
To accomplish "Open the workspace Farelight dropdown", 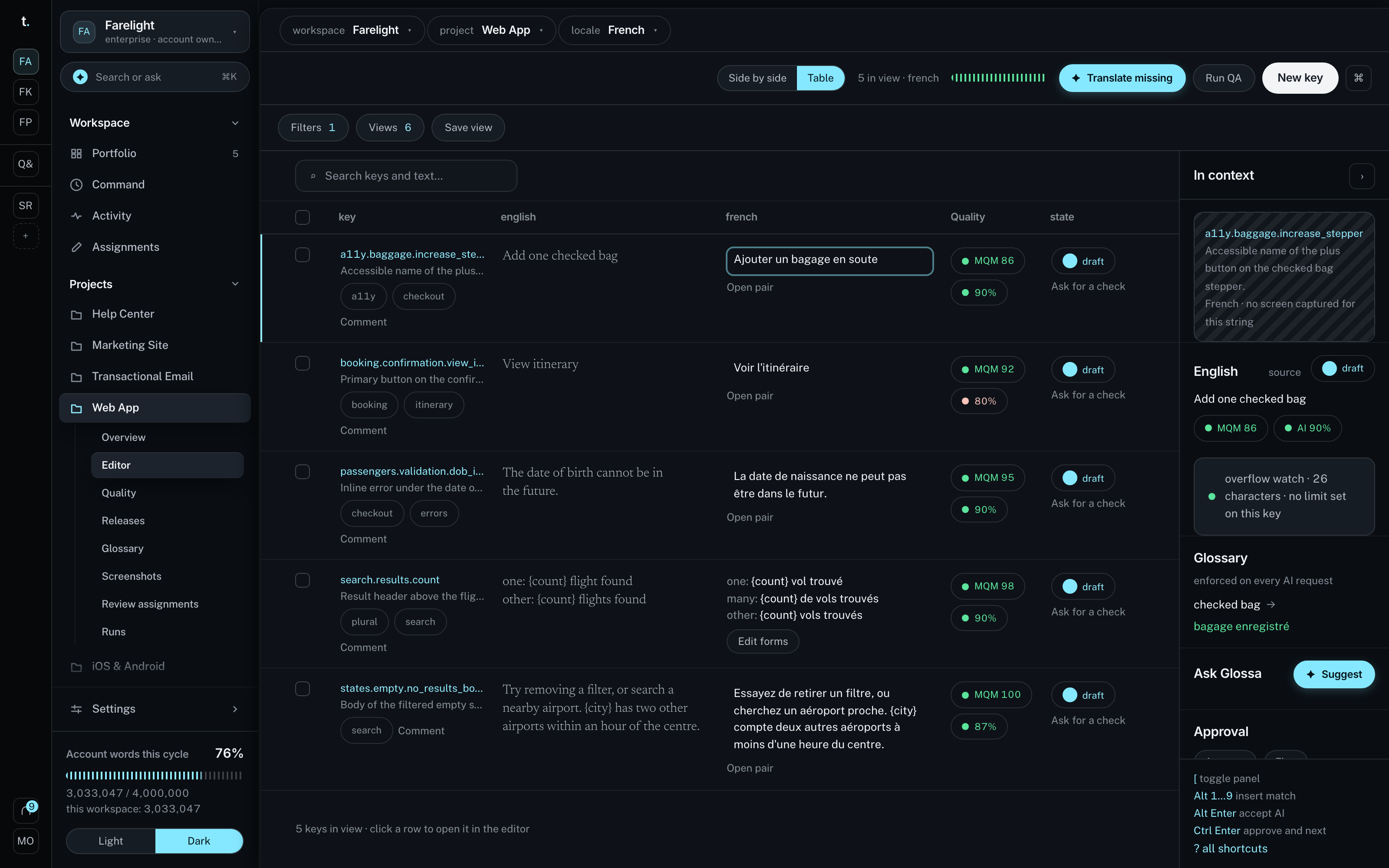I will click(x=352, y=30).
